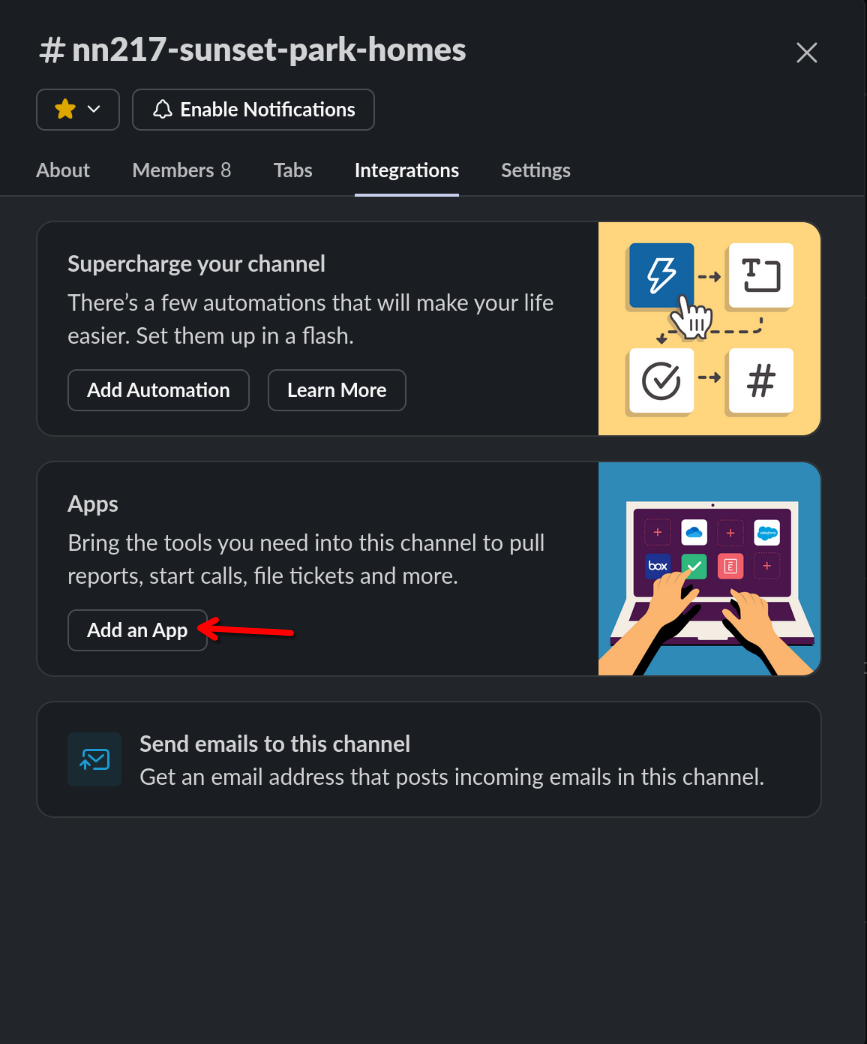The height and width of the screenshot is (1044, 867).
Task: Close the channel details dialog
Action: [806, 53]
